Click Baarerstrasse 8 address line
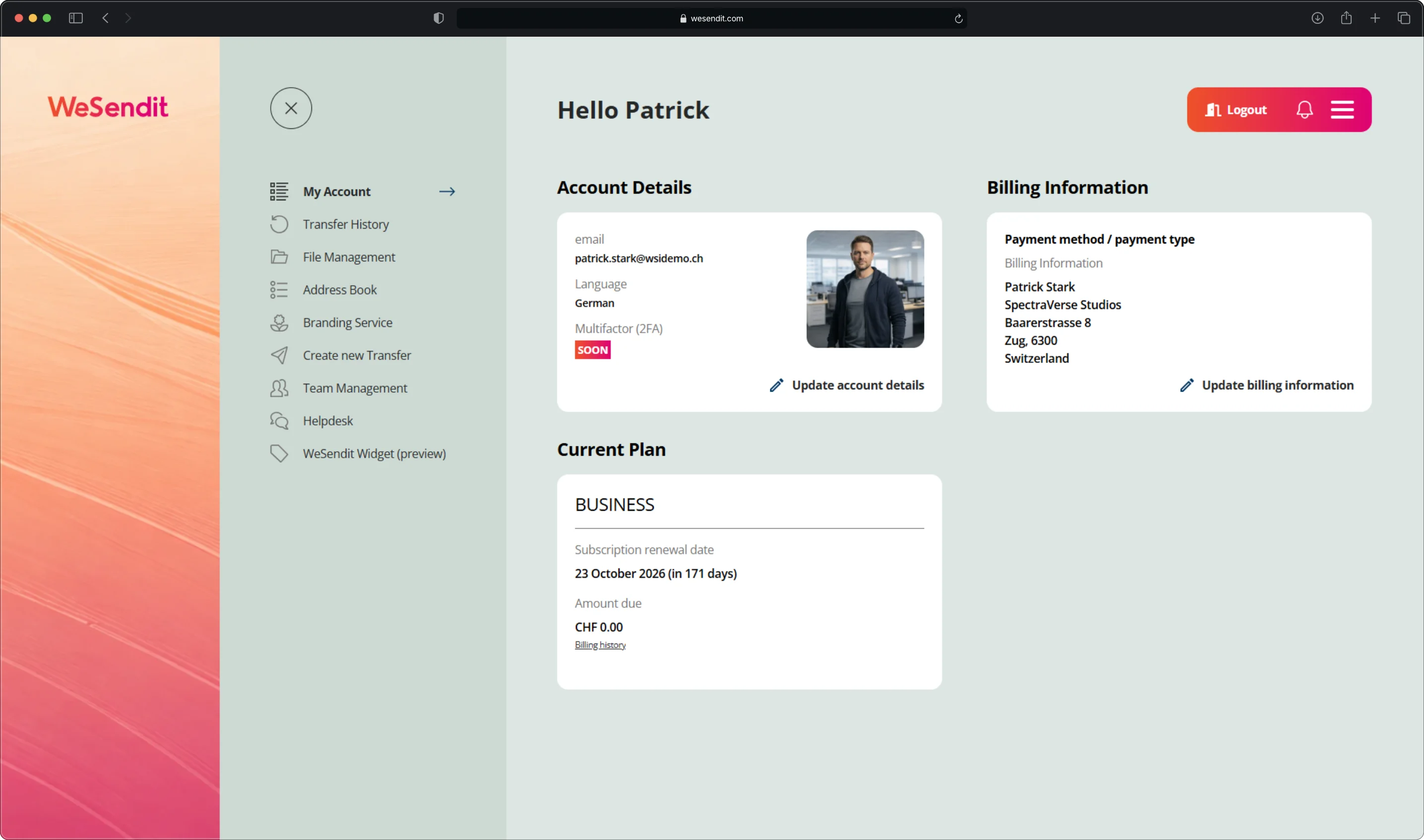 pos(1048,323)
